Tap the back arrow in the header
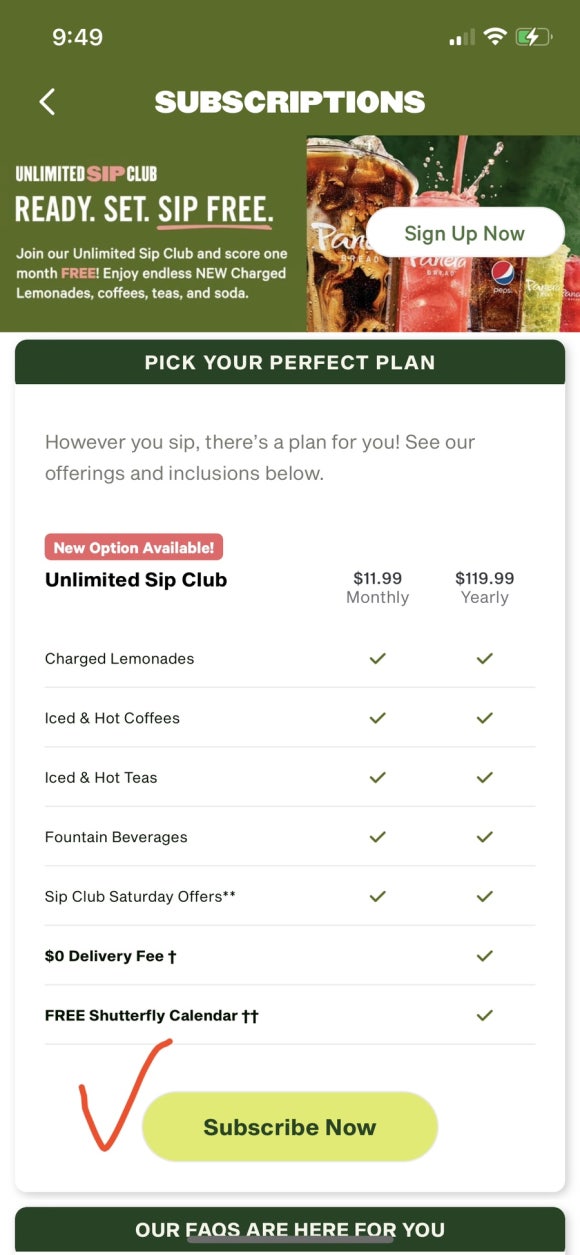This screenshot has height=1255, width=580. (x=47, y=101)
